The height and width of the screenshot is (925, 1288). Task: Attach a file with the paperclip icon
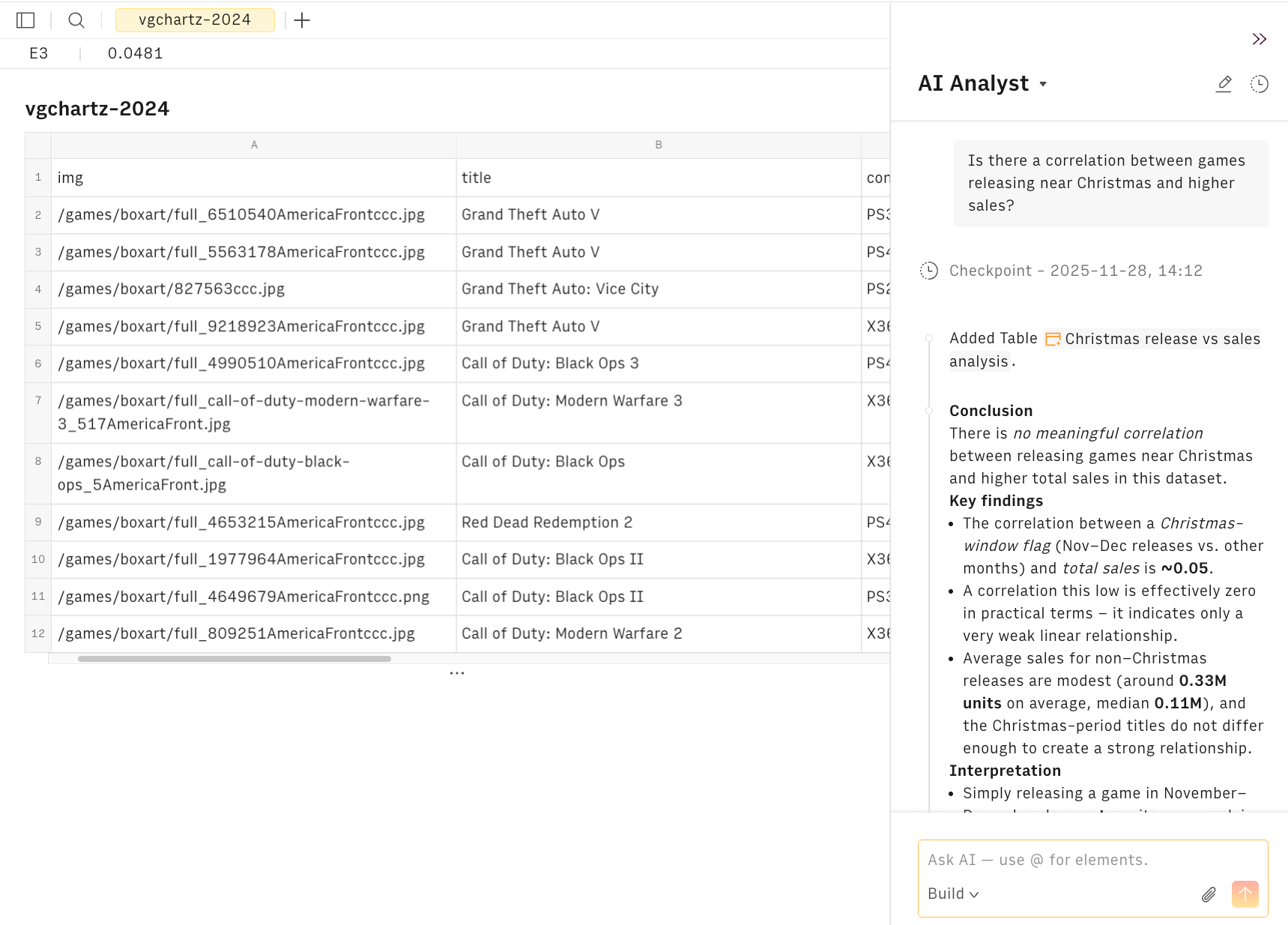(x=1209, y=894)
